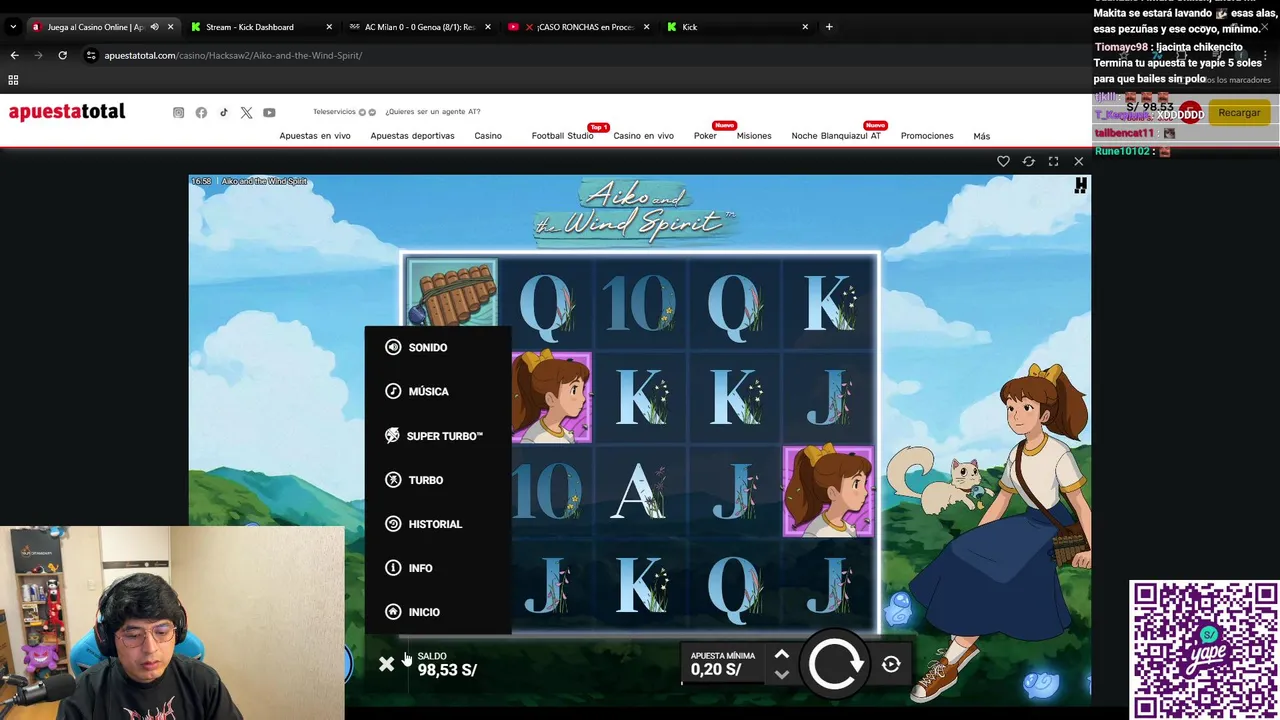The height and width of the screenshot is (720, 1280).
Task: Decrease the bet with down arrow
Action: pos(782,674)
